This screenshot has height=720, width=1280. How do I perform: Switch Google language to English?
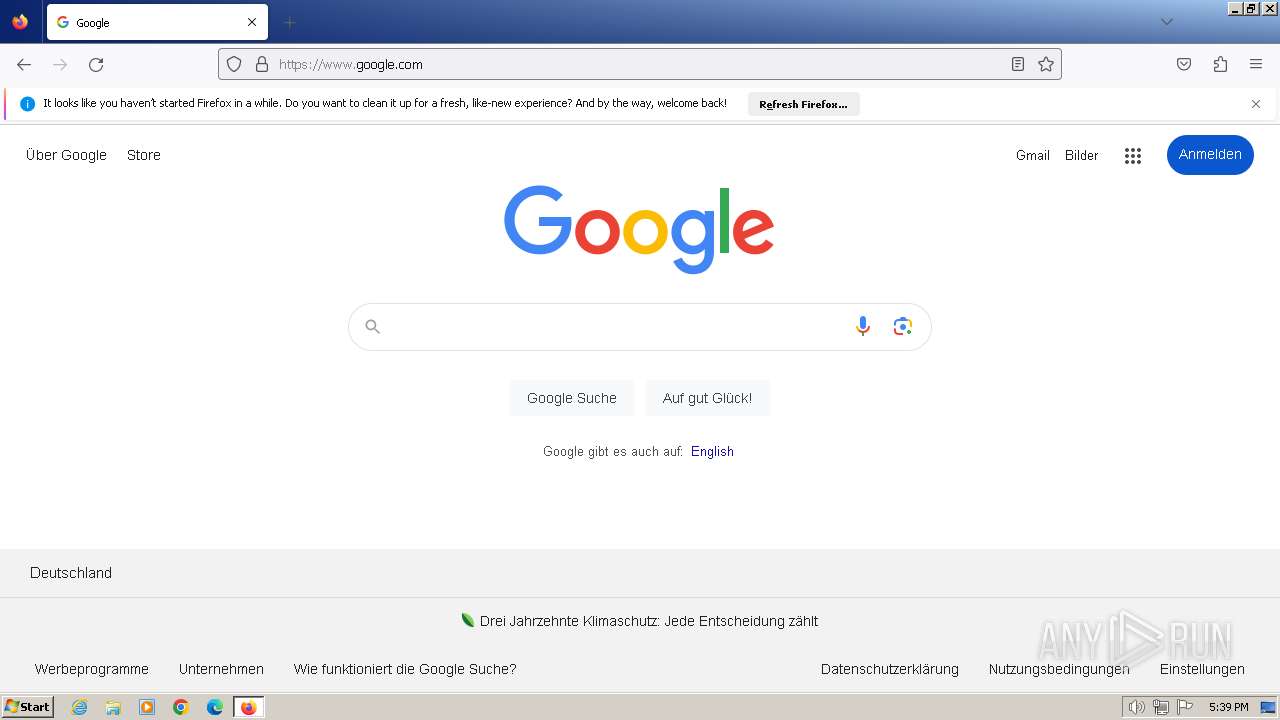(x=712, y=451)
